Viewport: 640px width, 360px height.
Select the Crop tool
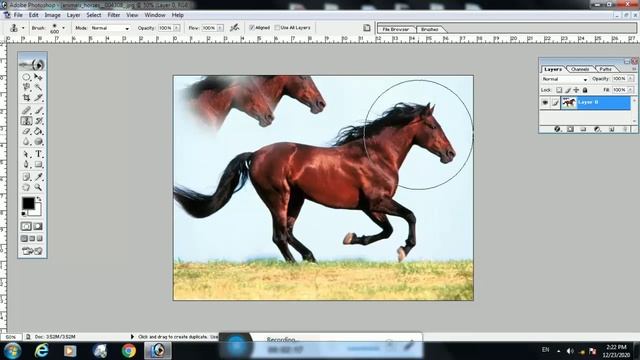26,98
